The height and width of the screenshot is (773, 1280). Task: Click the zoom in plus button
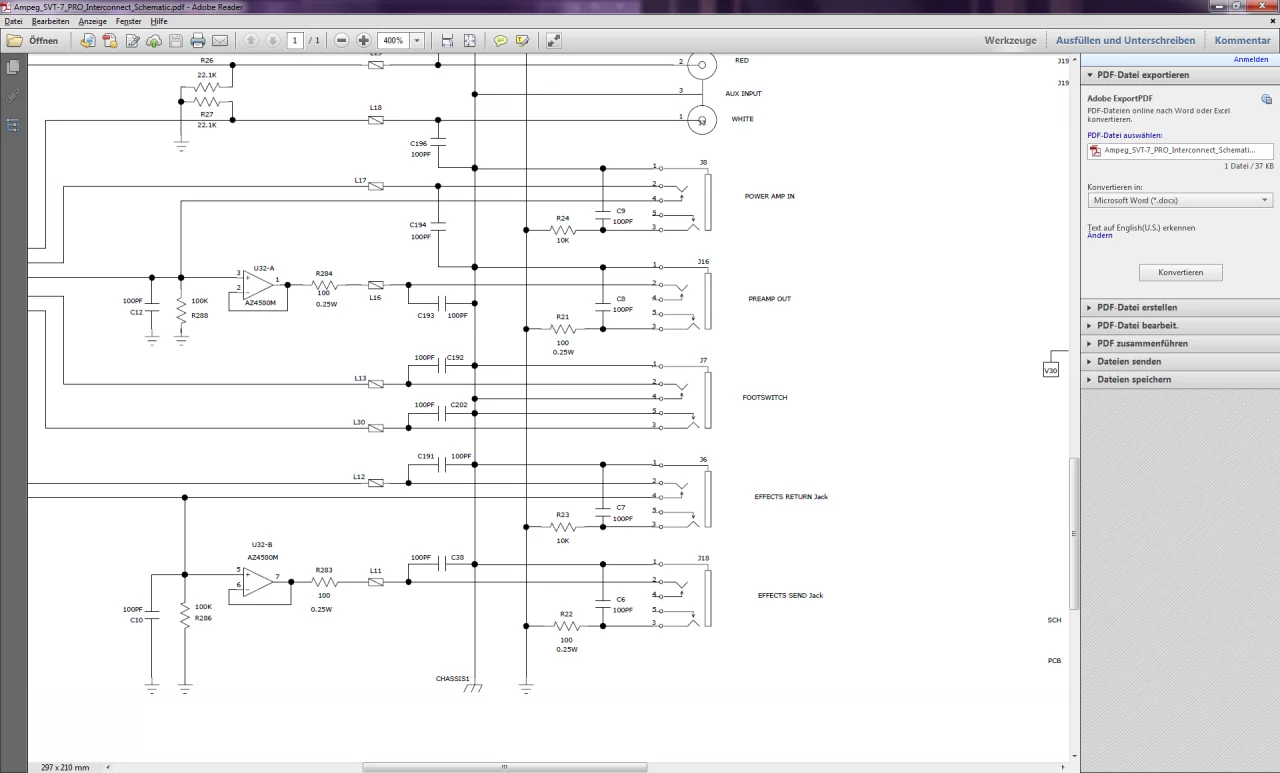pos(363,41)
